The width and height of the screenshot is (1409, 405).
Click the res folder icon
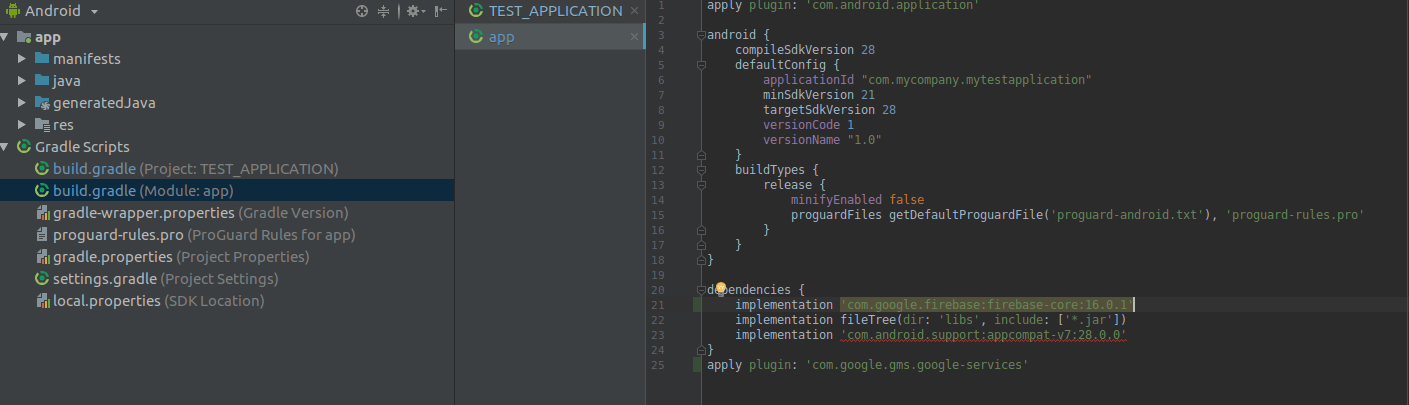(42, 125)
